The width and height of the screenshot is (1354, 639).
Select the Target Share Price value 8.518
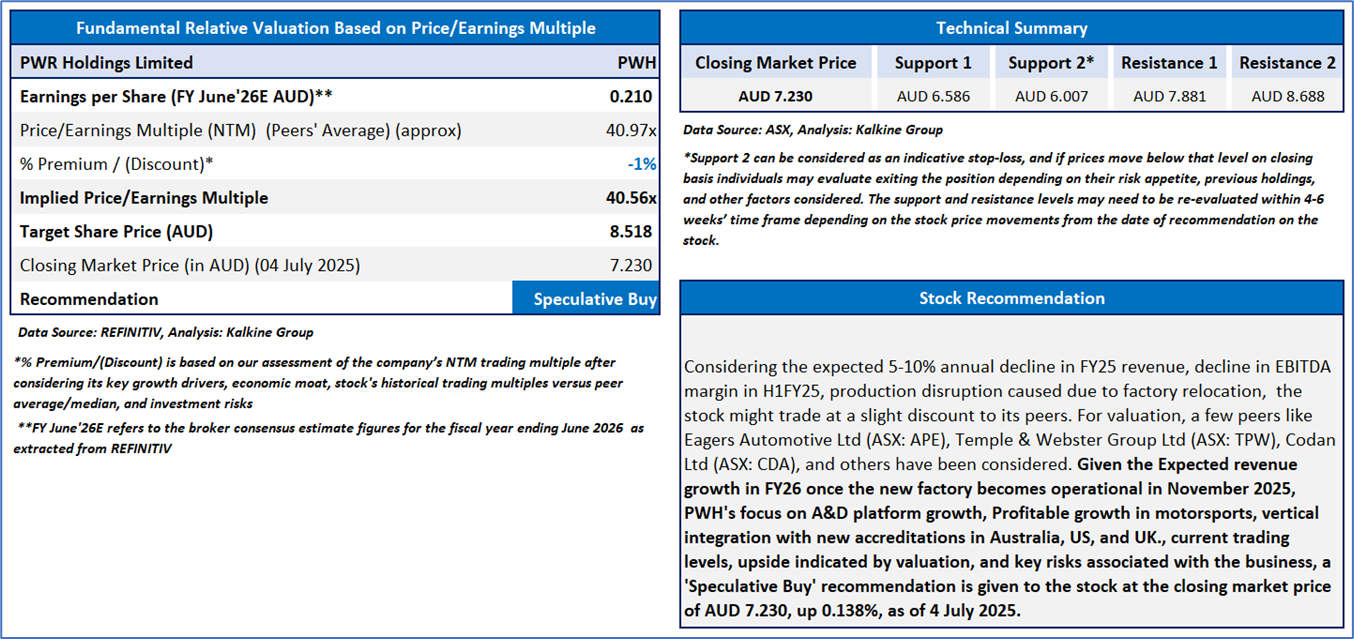click(632, 232)
